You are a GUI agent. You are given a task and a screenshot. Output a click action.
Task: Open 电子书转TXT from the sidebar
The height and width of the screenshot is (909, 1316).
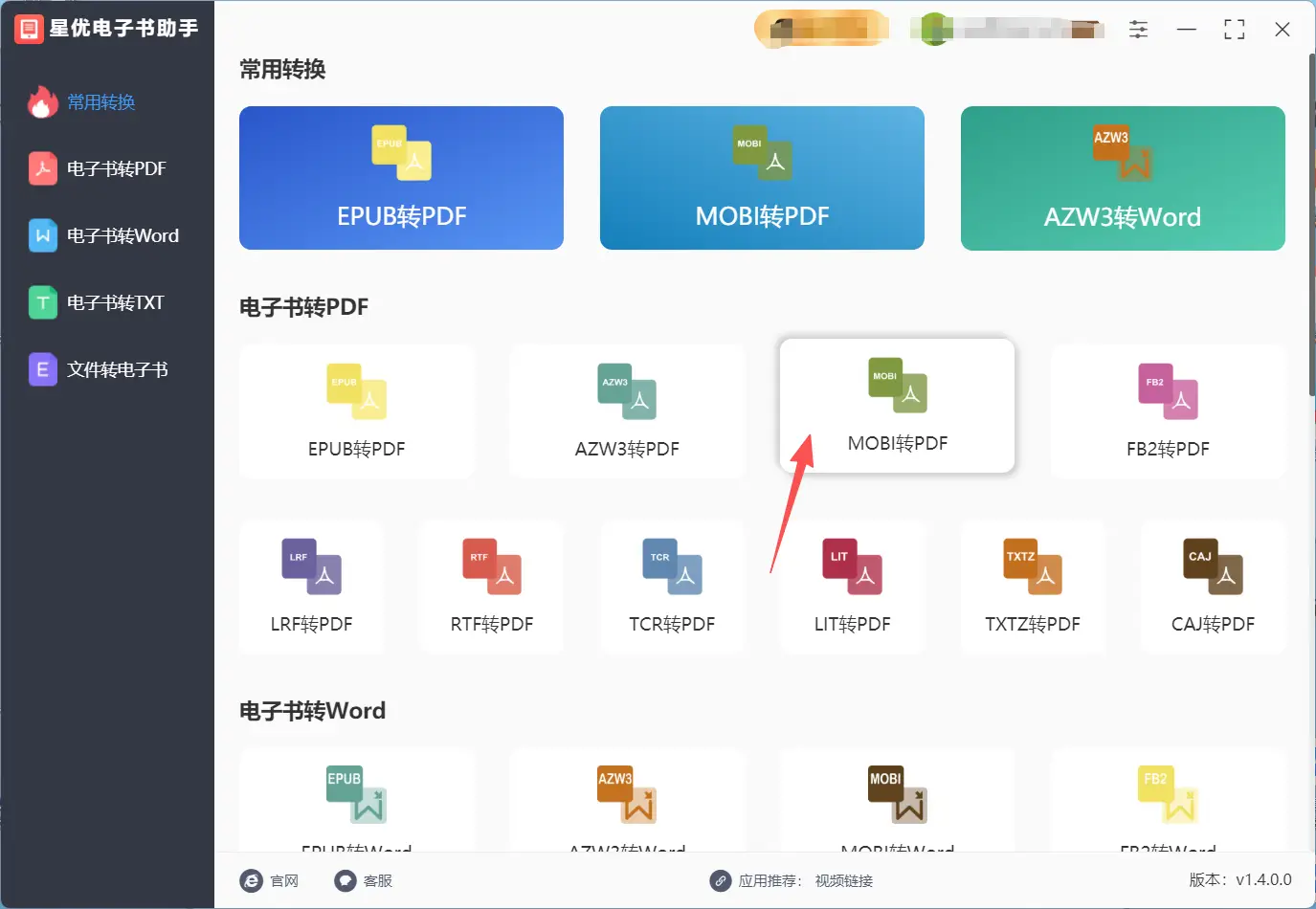pyautogui.click(x=42, y=302)
